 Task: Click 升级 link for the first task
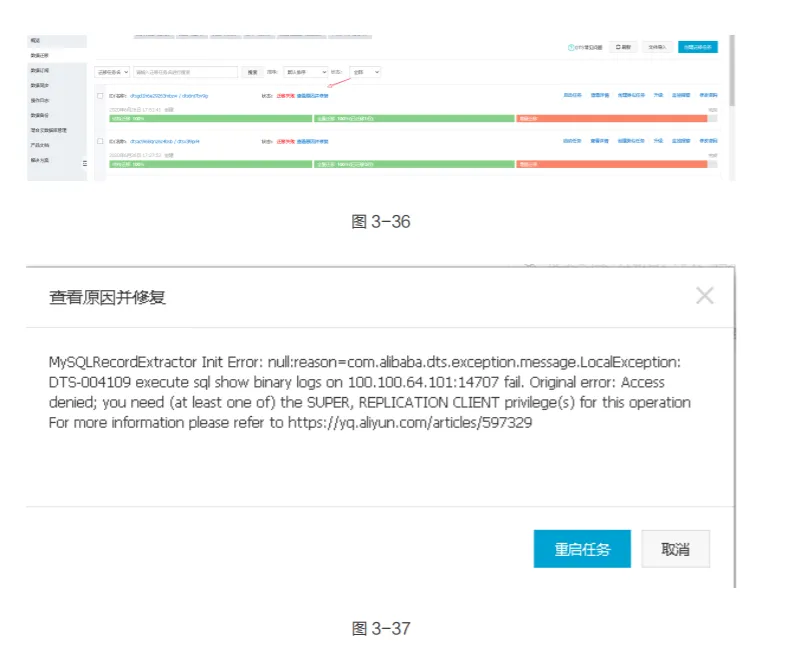(x=658, y=95)
